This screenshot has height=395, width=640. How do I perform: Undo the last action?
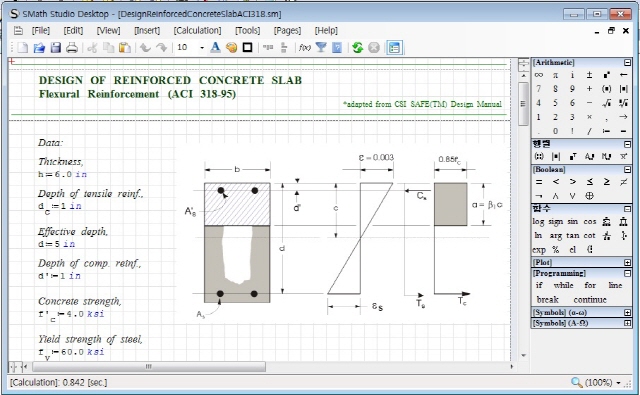pyautogui.click(x=145, y=48)
